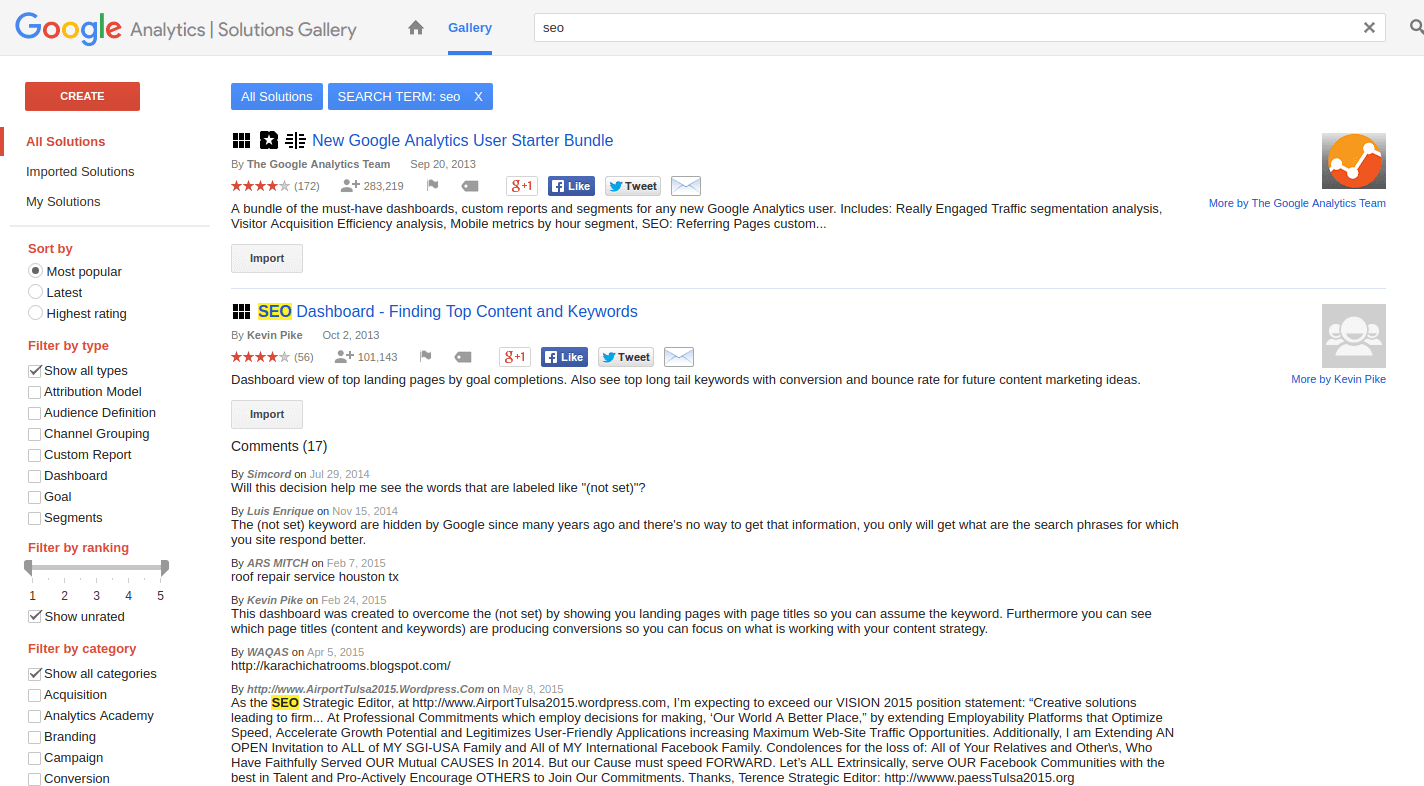The width and height of the screenshot is (1424, 786).
Task: Flag the SEO Dashboard solution
Action: point(425,357)
